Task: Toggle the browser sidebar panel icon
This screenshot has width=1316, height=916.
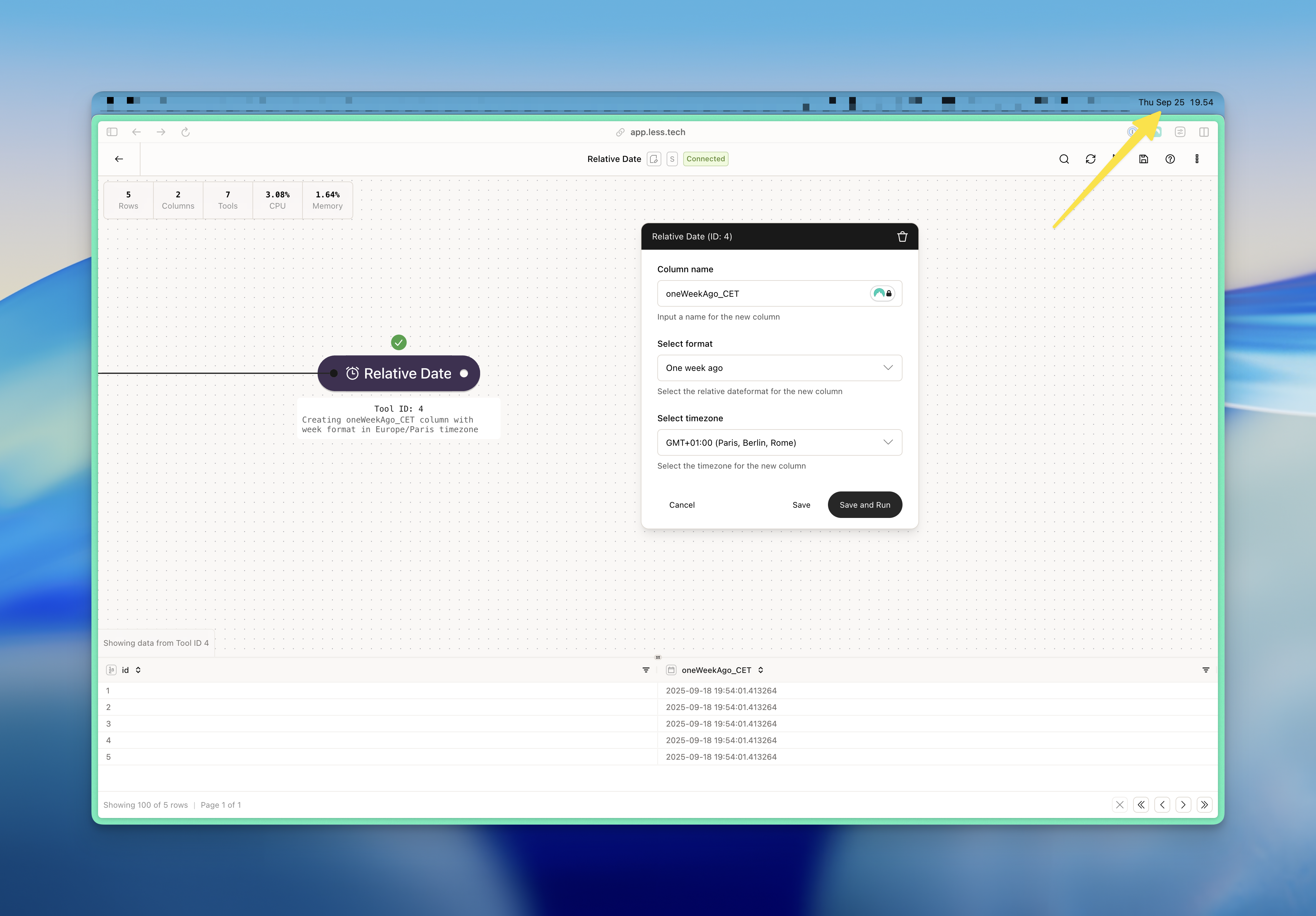Action: coord(112,132)
